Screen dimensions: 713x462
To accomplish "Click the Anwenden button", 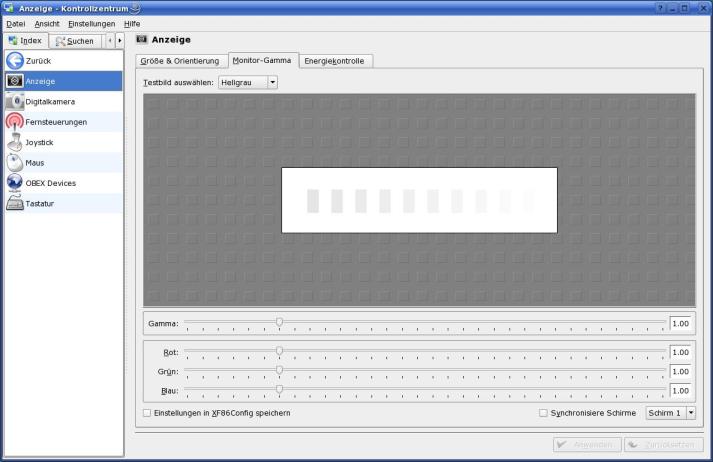I will coord(586,445).
